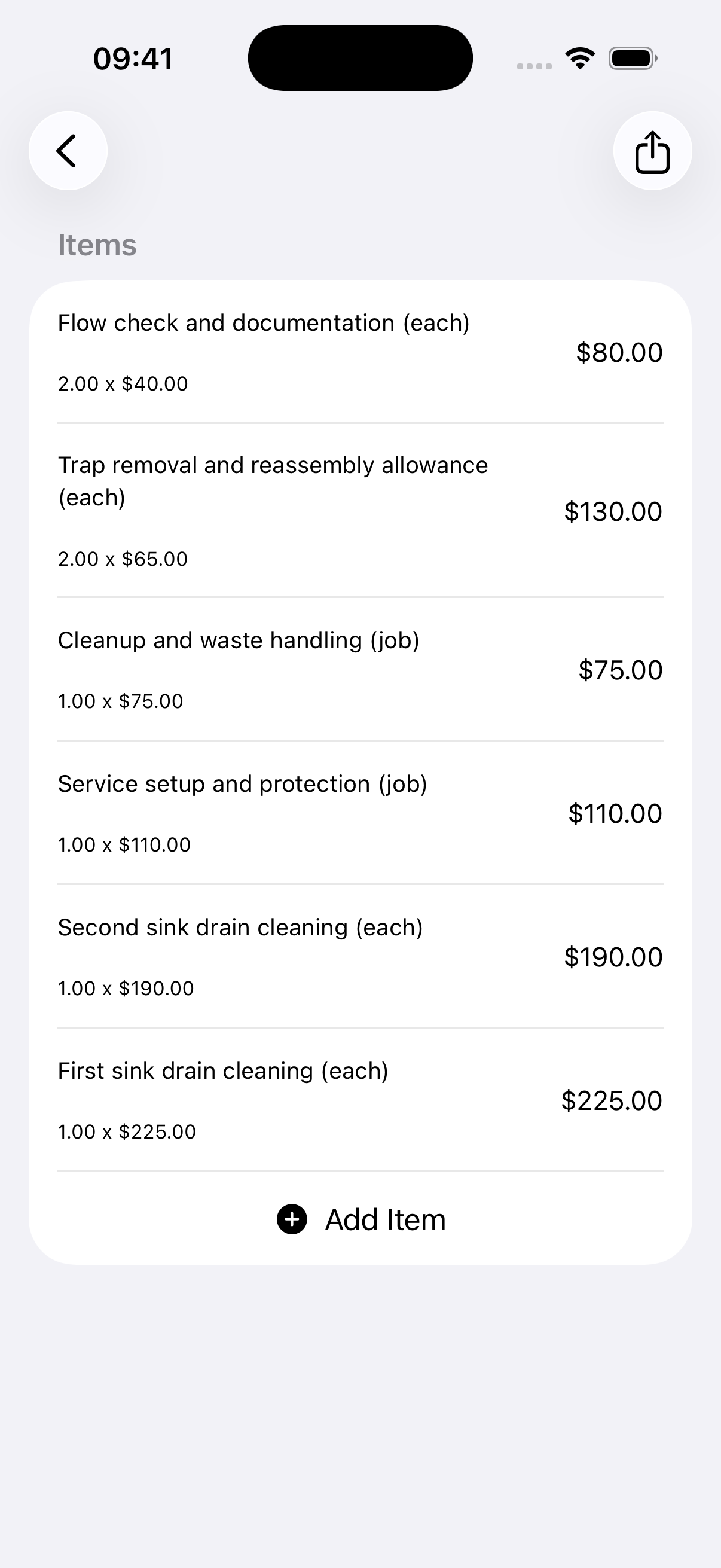Screen dimensions: 721x1568
Task: Open Flow check and documentation item
Action: click(x=360, y=352)
